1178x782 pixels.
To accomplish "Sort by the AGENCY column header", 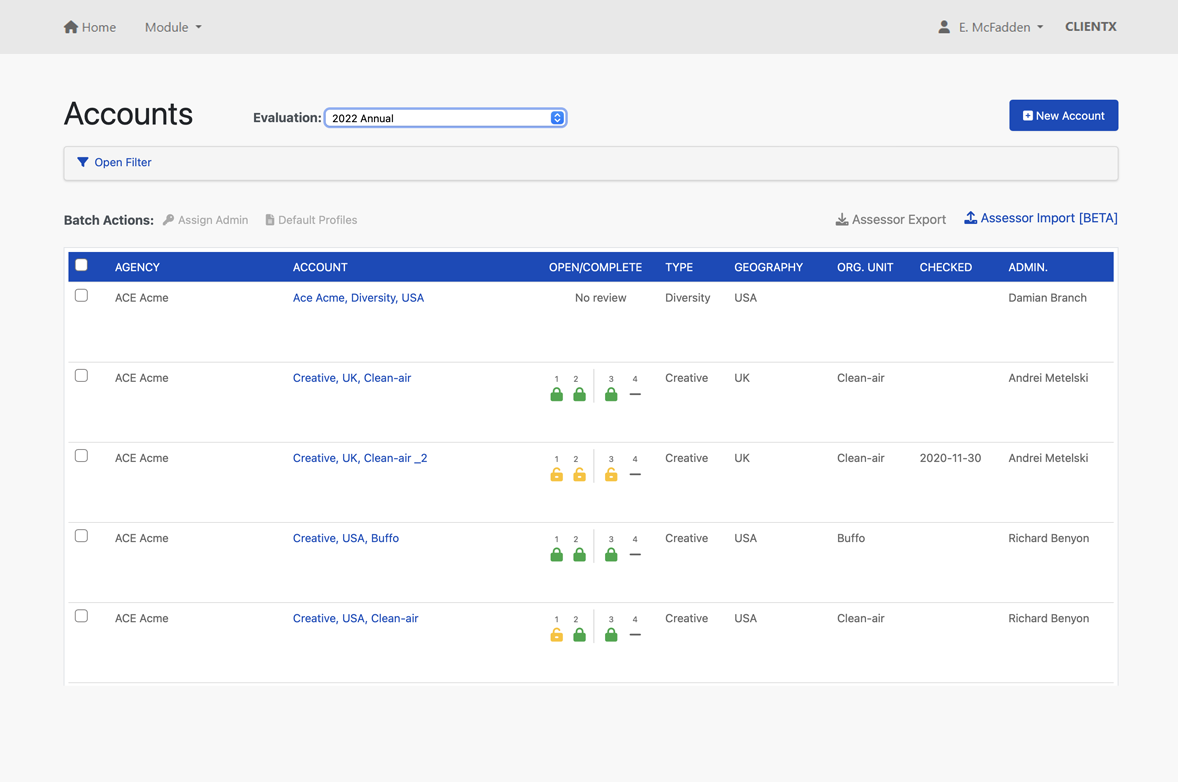I will click(x=137, y=267).
